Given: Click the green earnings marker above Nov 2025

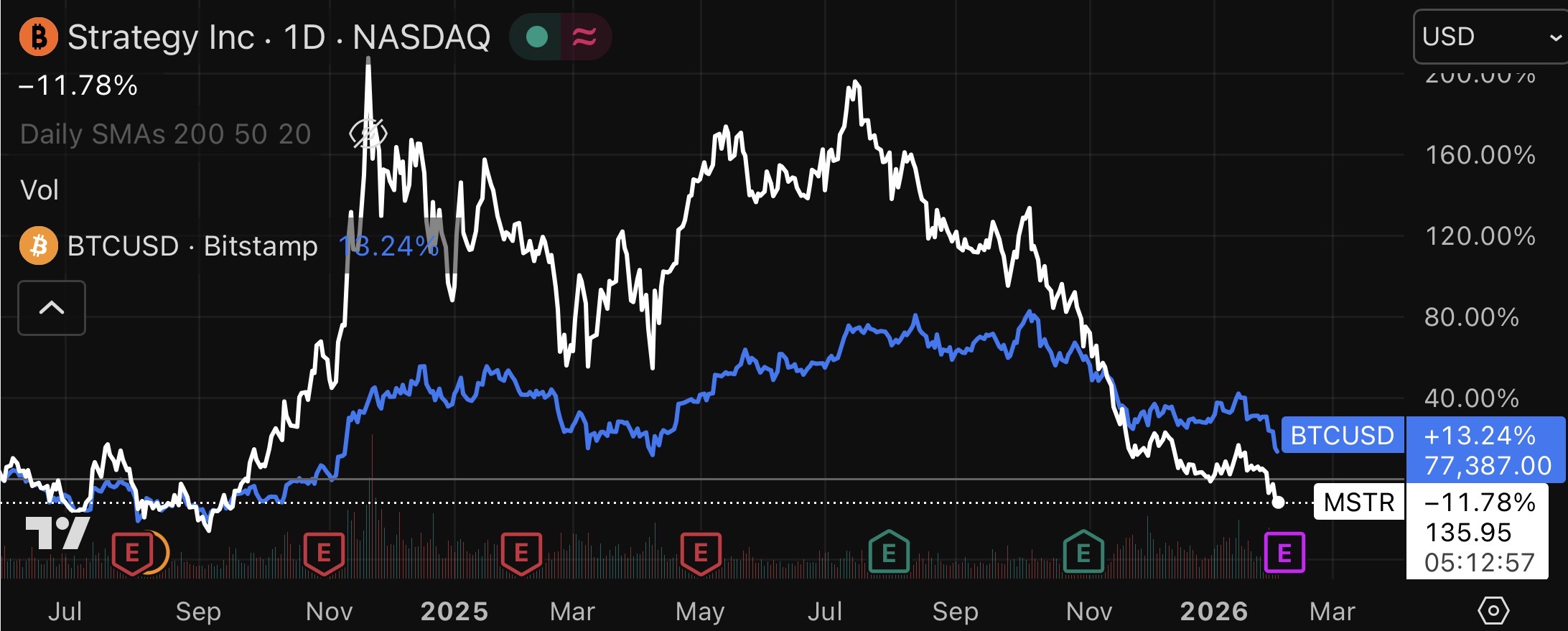Looking at the screenshot, I should point(1083,552).
